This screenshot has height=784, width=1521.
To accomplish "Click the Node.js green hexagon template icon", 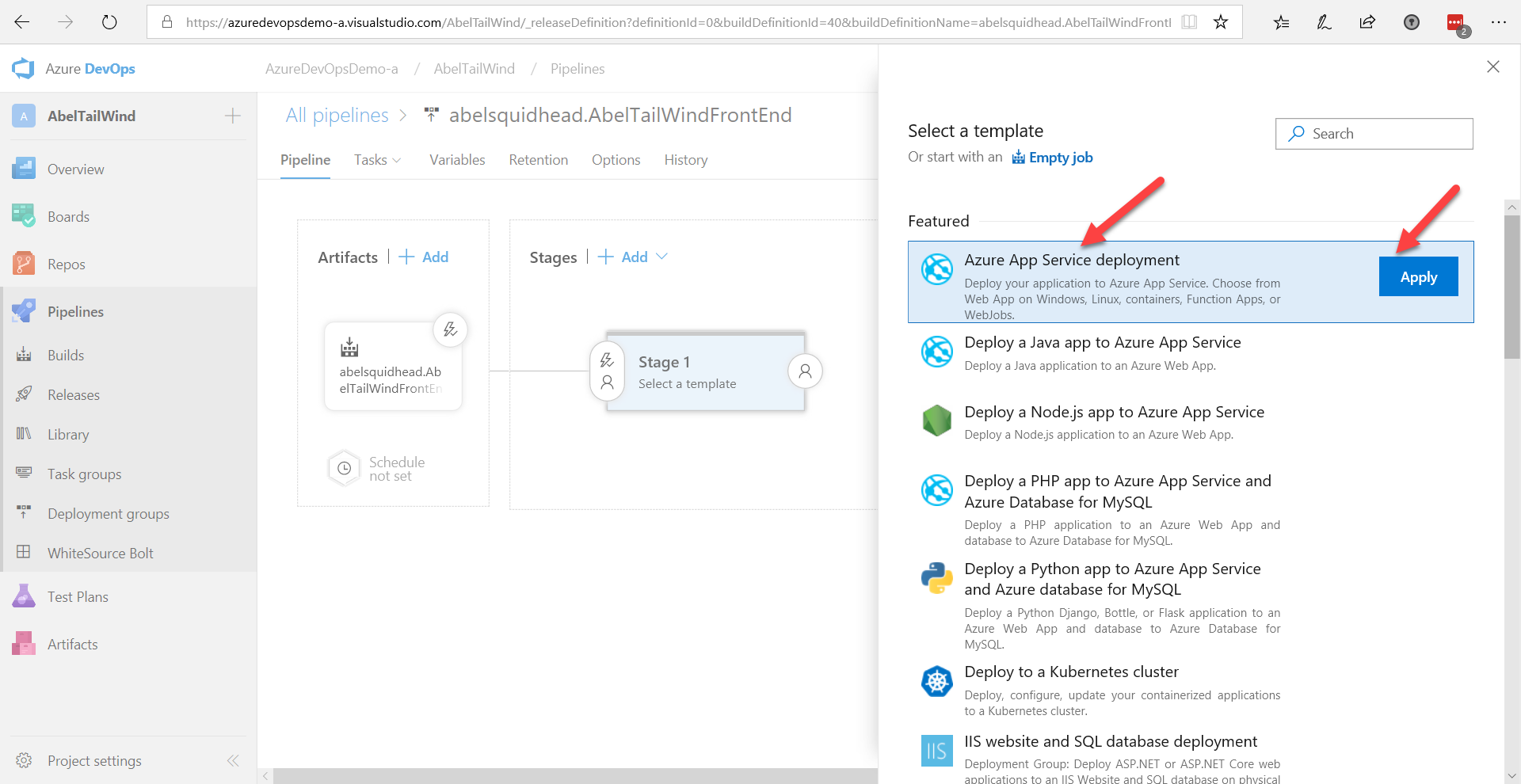I will click(937, 421).
